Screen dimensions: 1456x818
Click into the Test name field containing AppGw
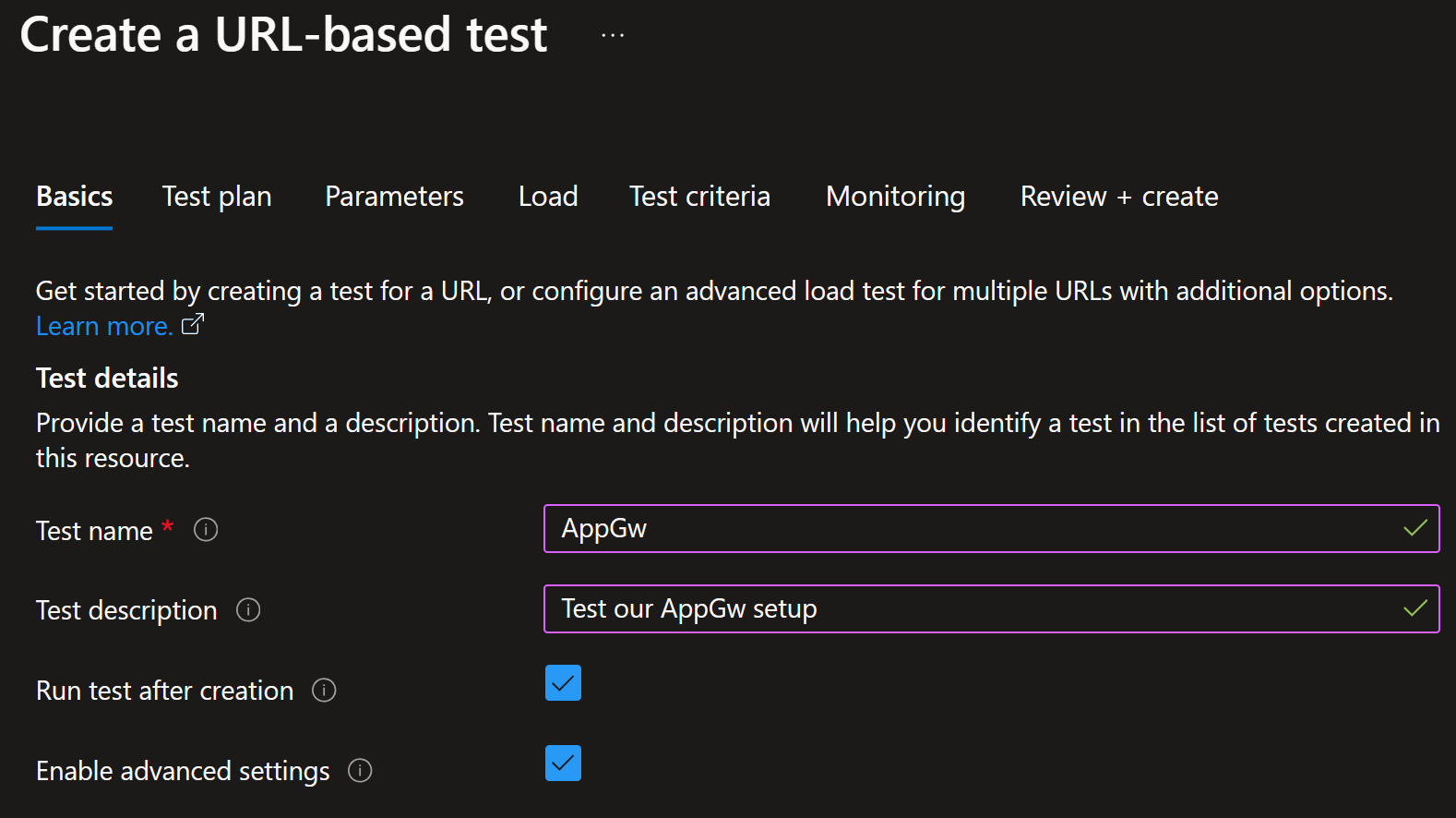[969, 529]
